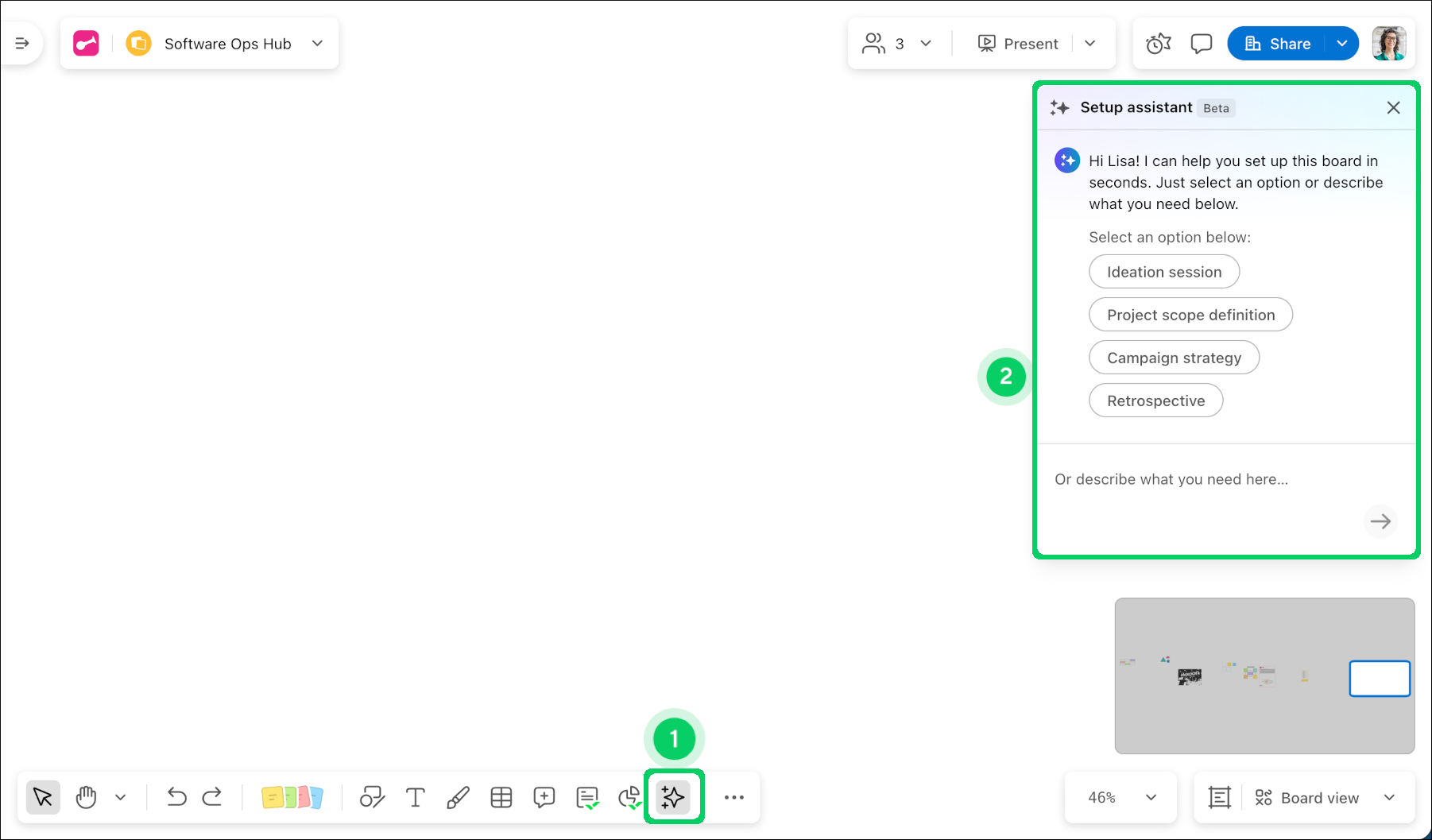Click the redo arrow icon
Viewport: 1432px width, 840px height.
pos(212,797)
